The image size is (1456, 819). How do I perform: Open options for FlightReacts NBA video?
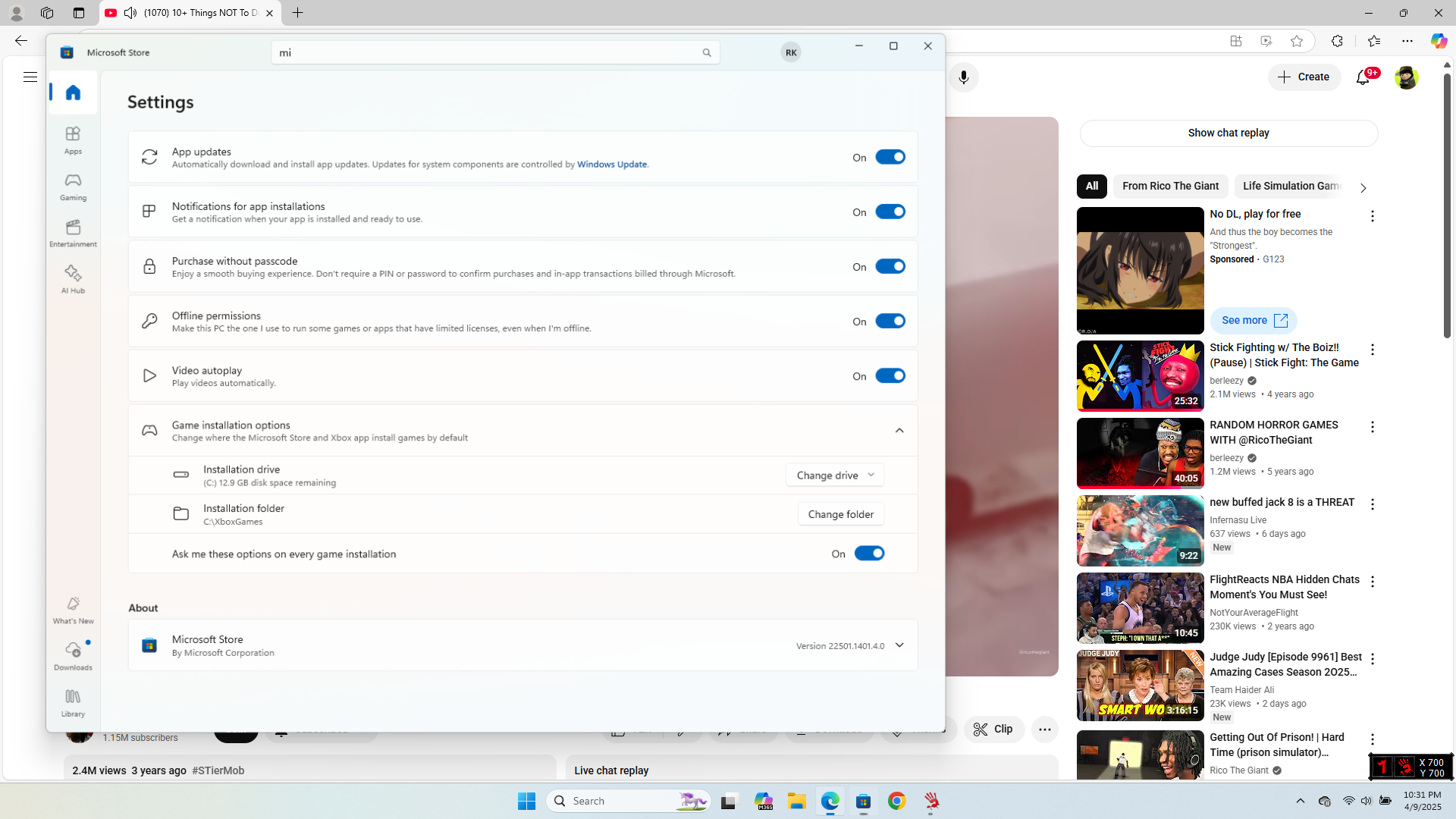click(x=1372, y=582)
